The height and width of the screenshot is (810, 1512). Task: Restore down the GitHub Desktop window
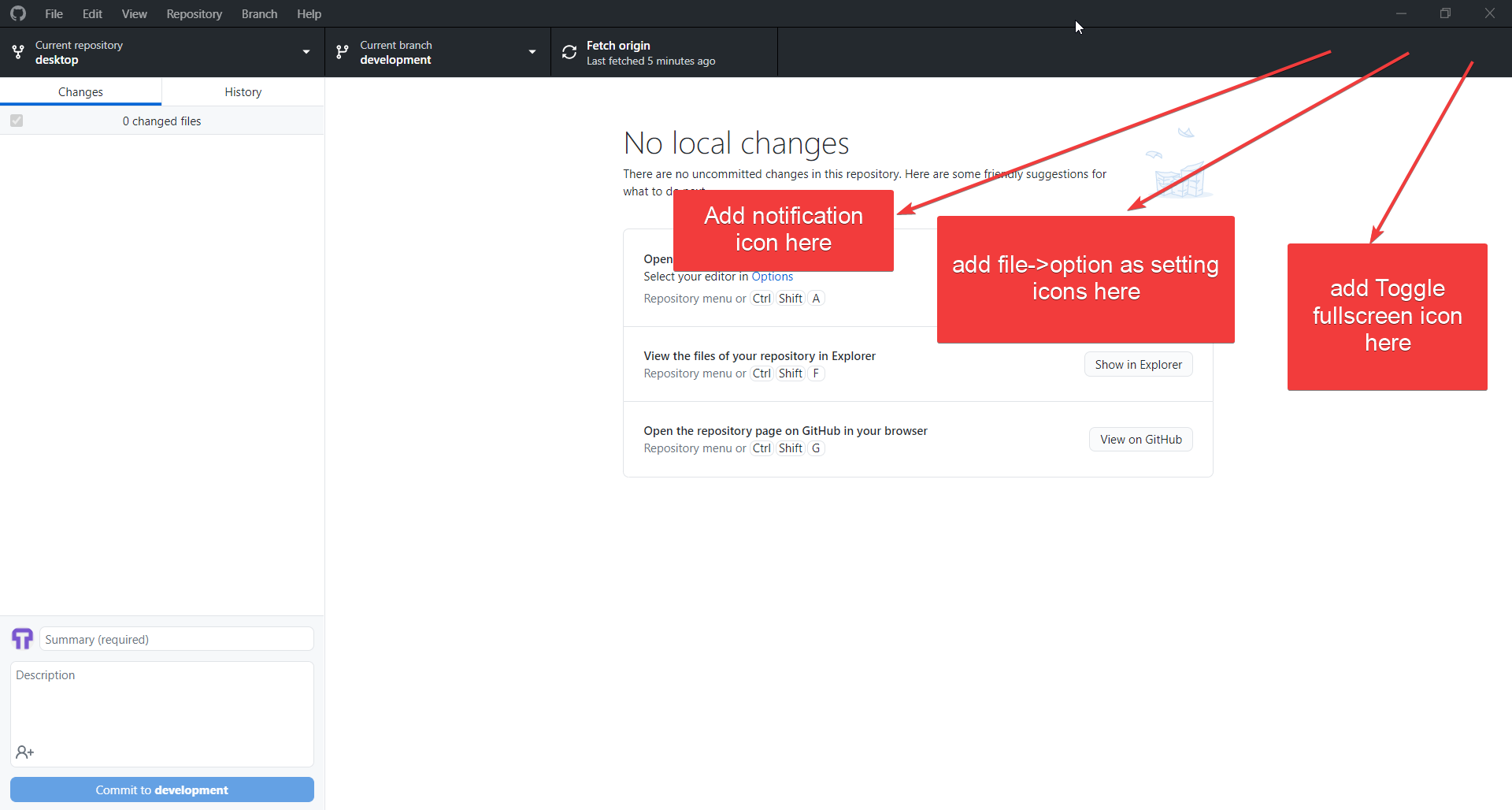tap(1445, 13)
